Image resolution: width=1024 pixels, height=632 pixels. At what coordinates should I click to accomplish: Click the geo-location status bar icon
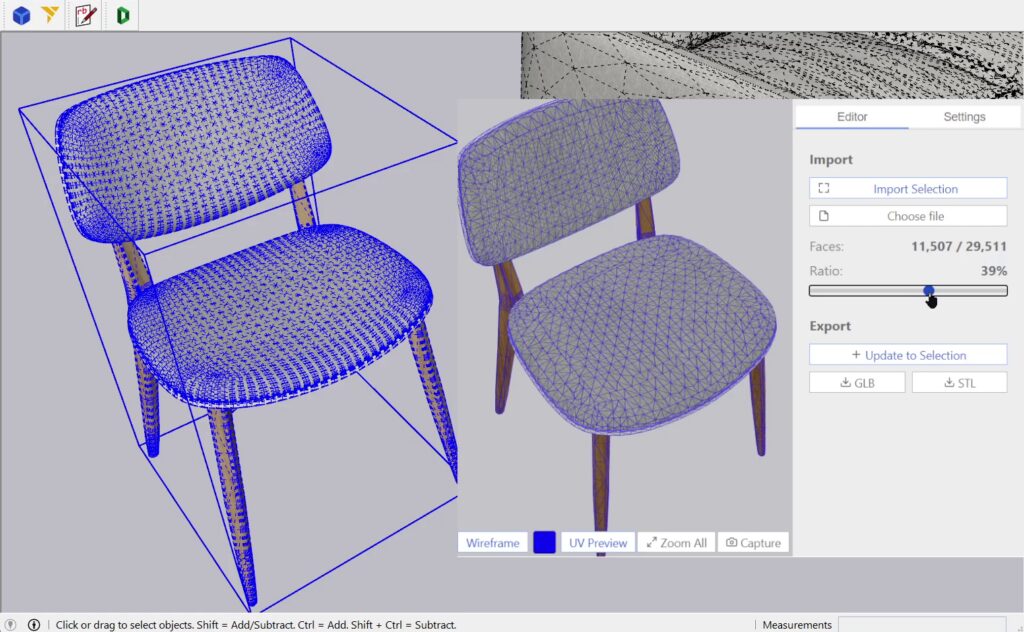10,625
